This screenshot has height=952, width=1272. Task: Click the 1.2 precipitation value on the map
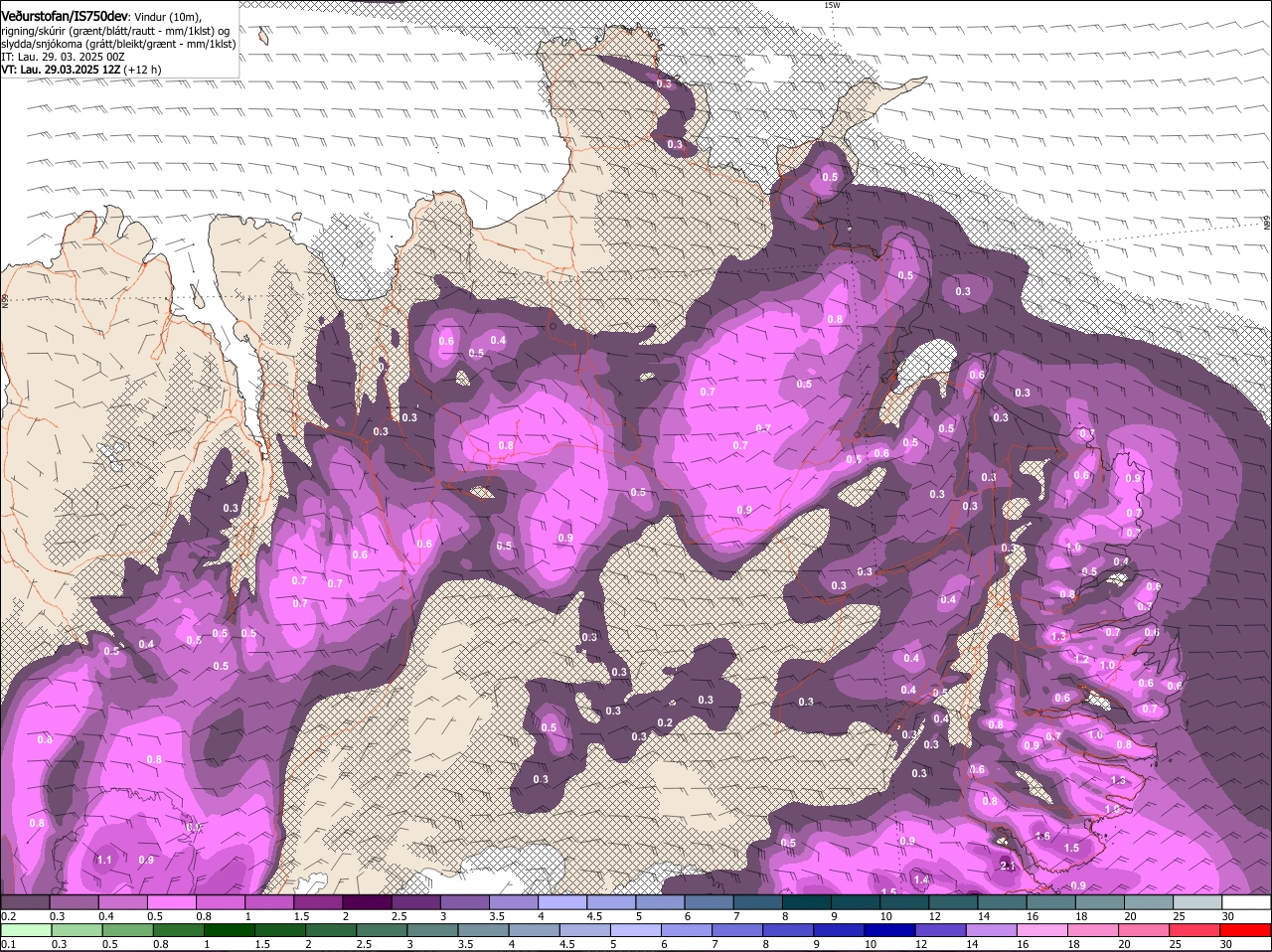pos(1082,659)
